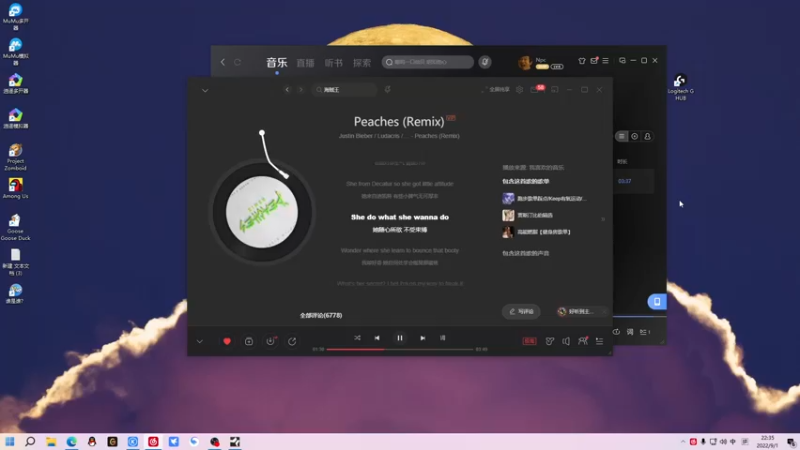This screenshot has height=450, width=800.
Task: Show hidden system tray icons chevron
Action: click(x=683, y=442)
